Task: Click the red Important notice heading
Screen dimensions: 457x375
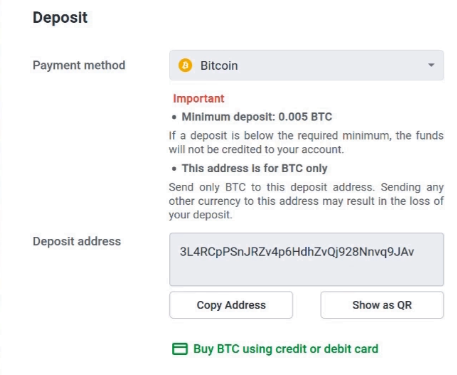Action: (x=198, y=98)
